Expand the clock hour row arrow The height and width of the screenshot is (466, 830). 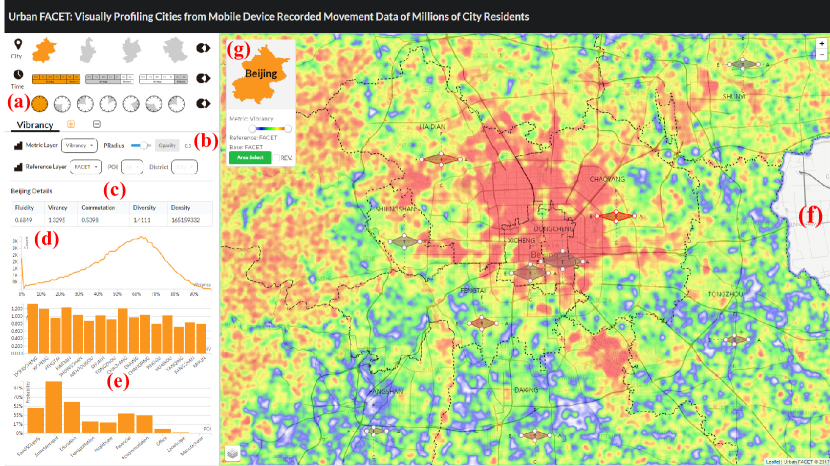pos(203,103)
